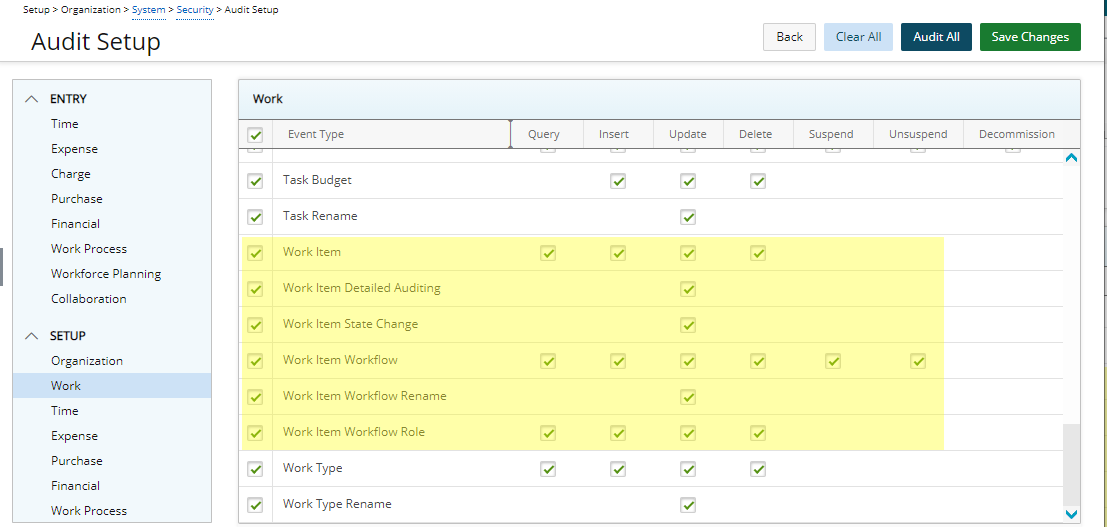Select Purchase under the SETUP section
This screenshot has height=527, width=1107.
tap(76, 461)
